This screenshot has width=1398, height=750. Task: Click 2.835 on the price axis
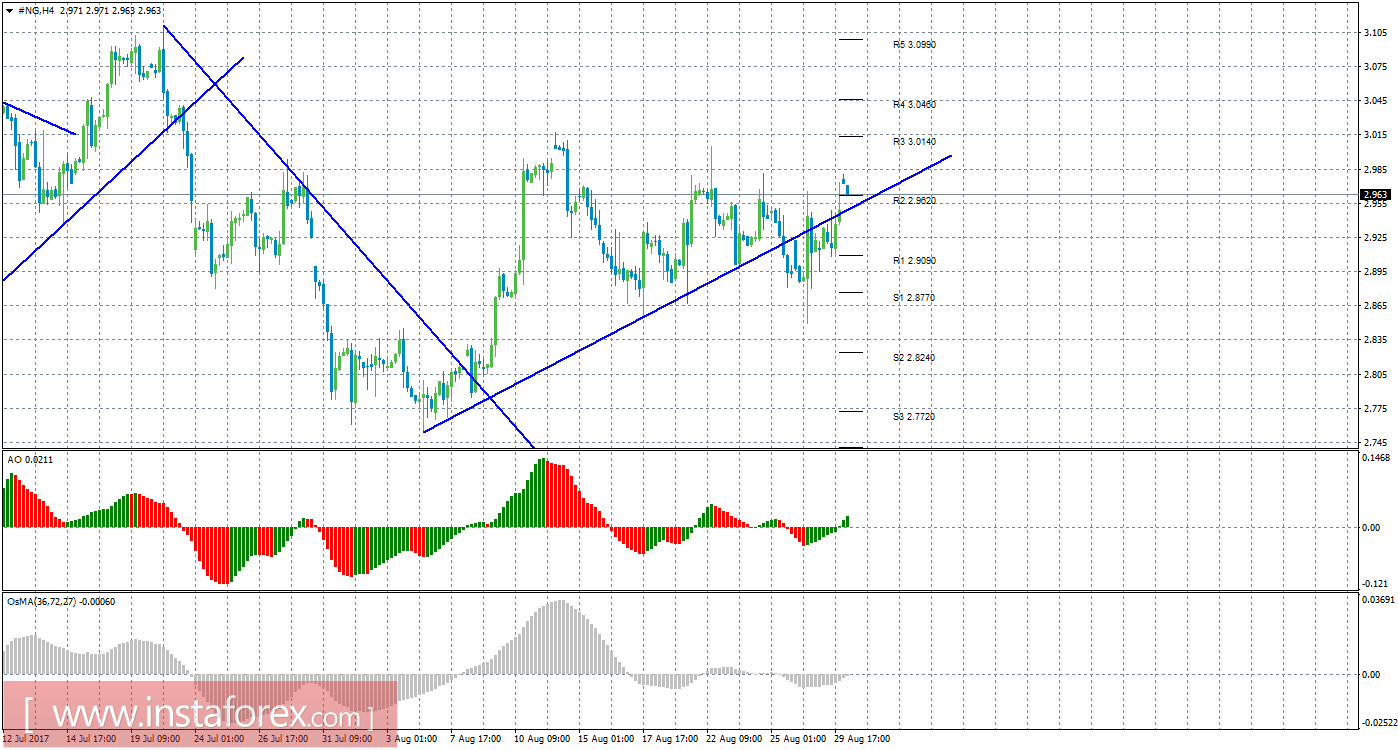click(x=1375, y=340)
